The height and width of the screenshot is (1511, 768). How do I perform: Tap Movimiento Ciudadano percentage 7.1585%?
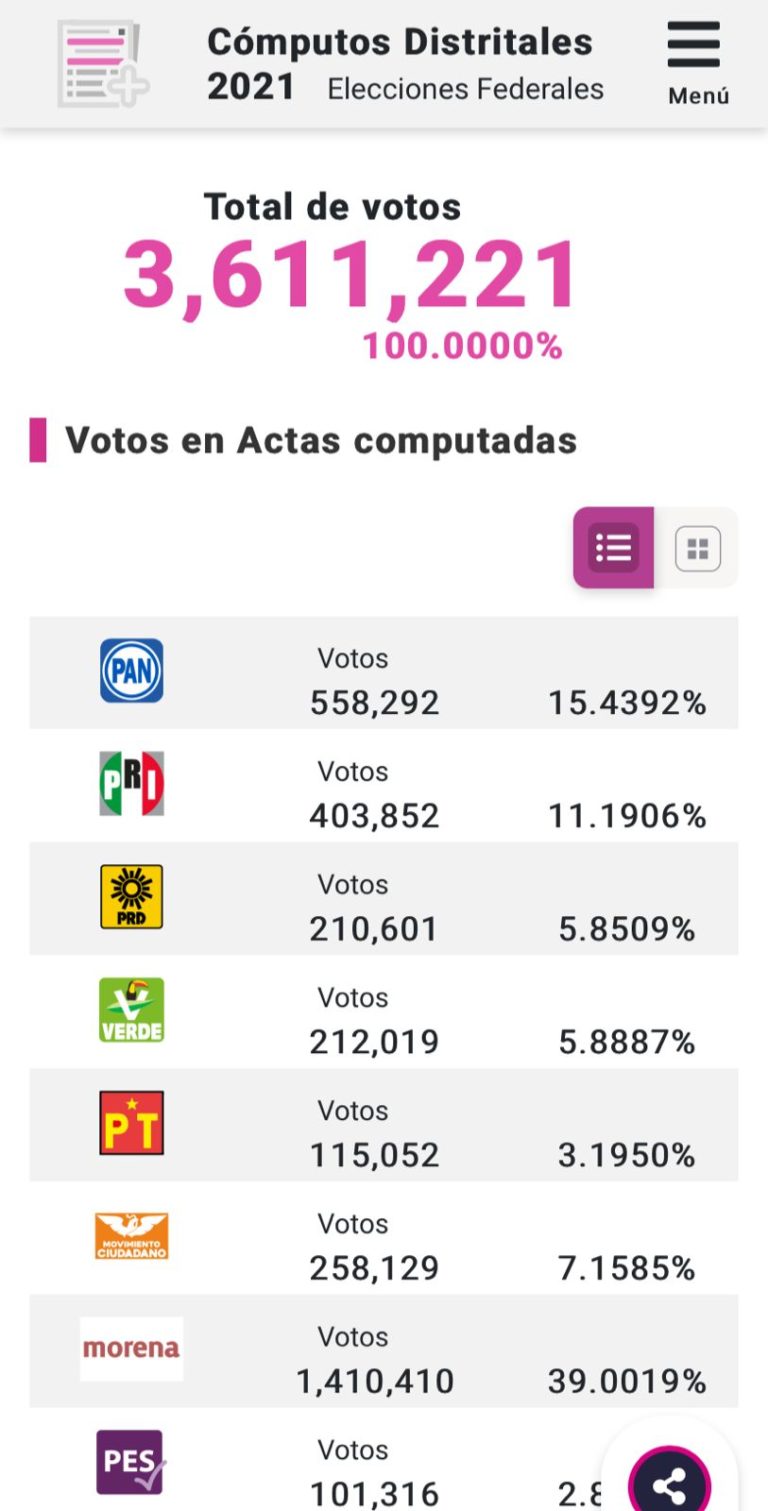(627, 1268)
